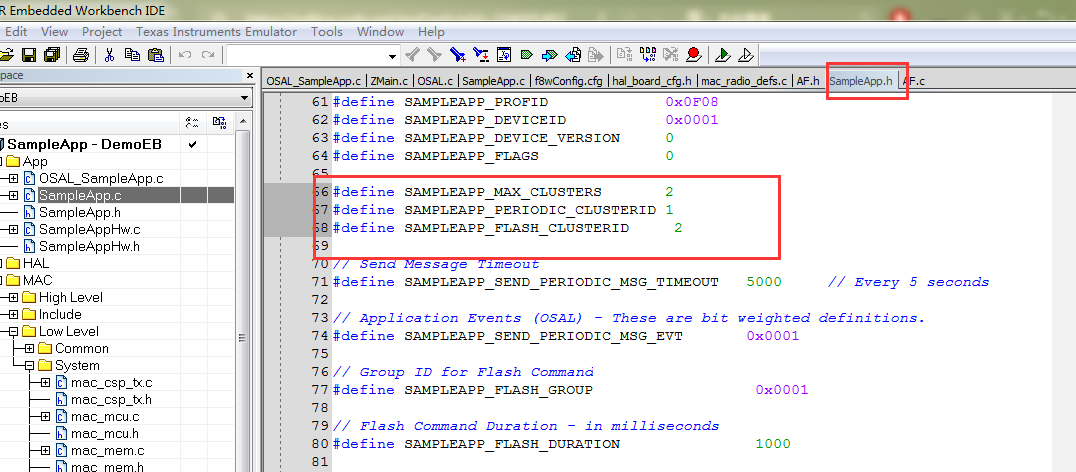Viewport: 1076px width, 472px height.
Task: Switch to the ZMain.c tab
Action: (389, 81)
